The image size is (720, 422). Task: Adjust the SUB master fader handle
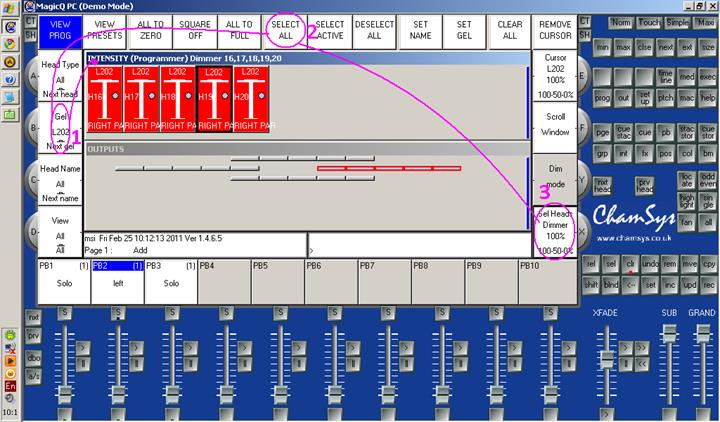[x=670, y=333]
